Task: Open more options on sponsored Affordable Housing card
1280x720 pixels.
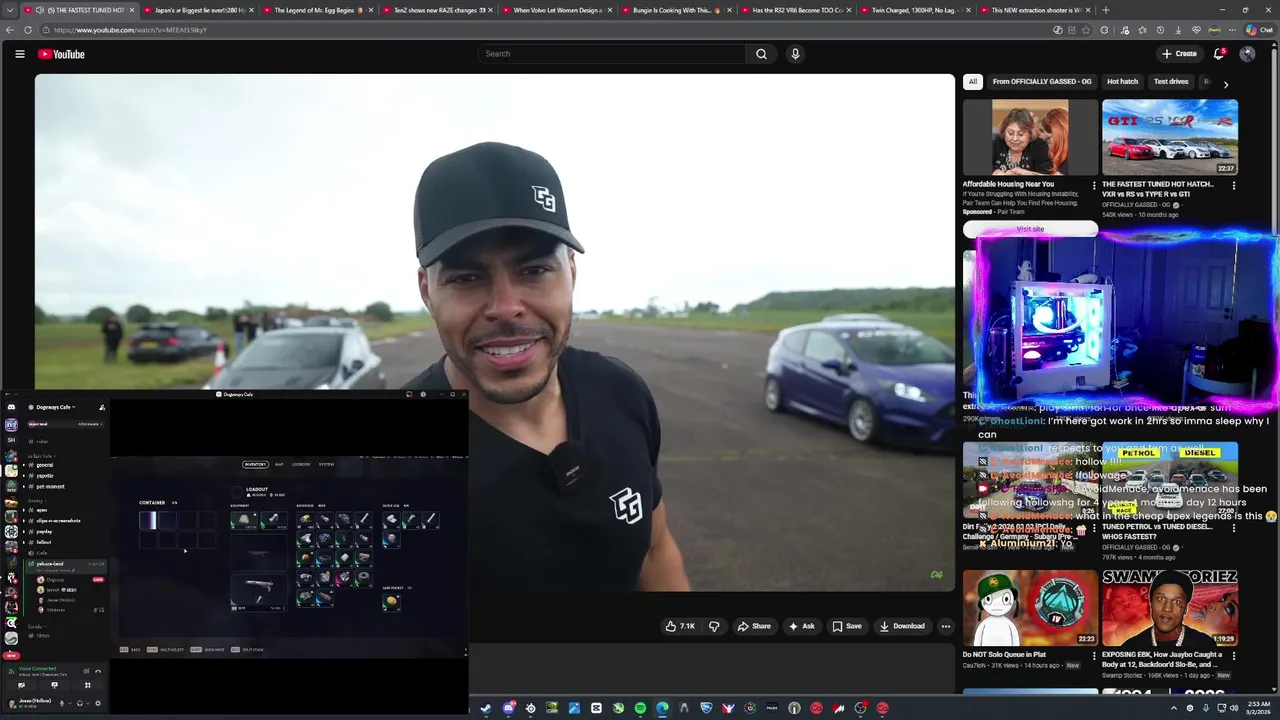Action: [1093, 186]
